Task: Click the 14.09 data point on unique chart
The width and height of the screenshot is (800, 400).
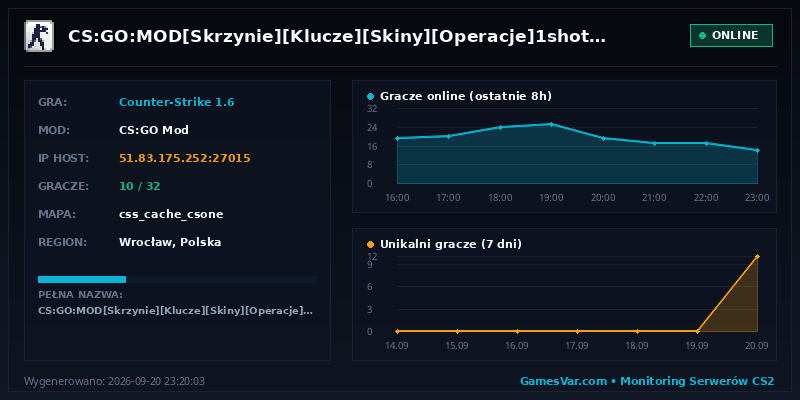Action: (397, 331)
